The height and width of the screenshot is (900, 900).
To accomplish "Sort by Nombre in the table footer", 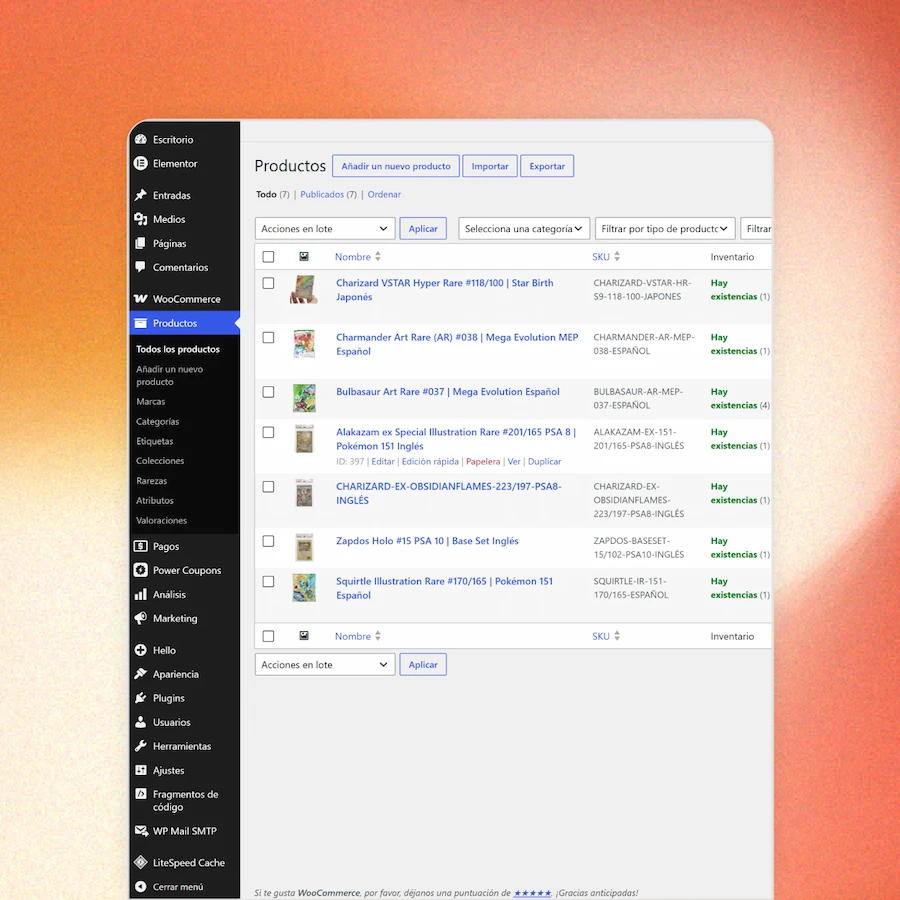I will [358, 636].
